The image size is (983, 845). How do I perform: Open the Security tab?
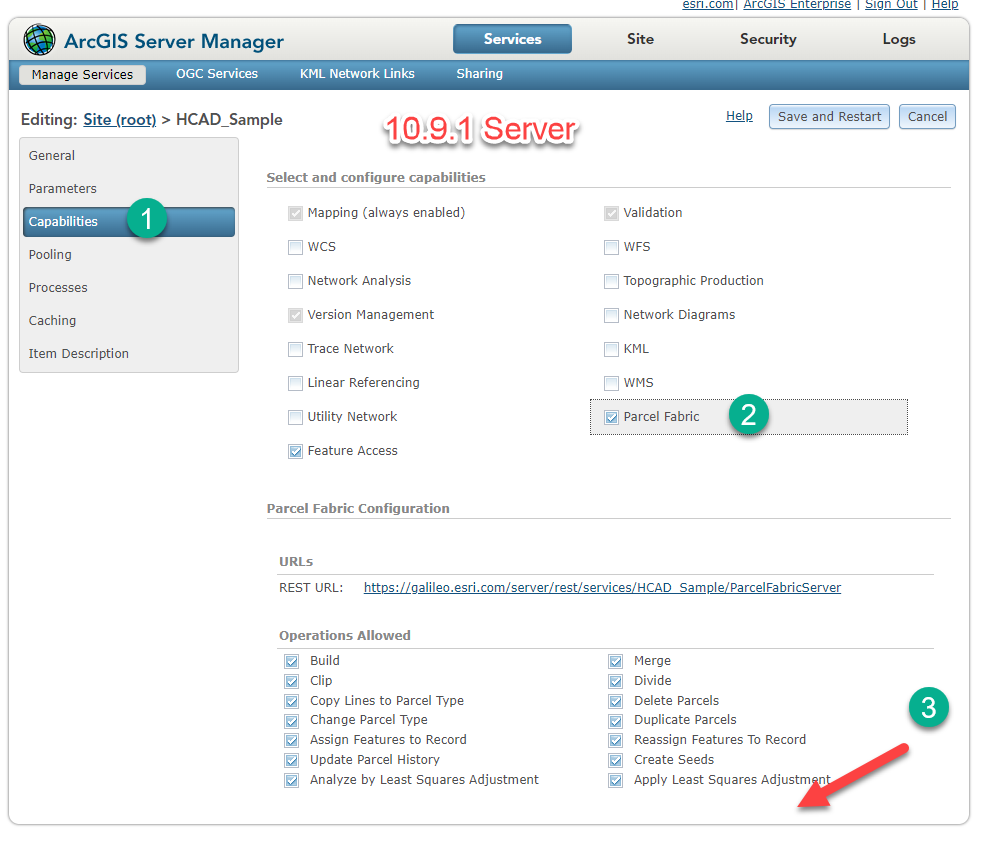[x=768, y=39]
